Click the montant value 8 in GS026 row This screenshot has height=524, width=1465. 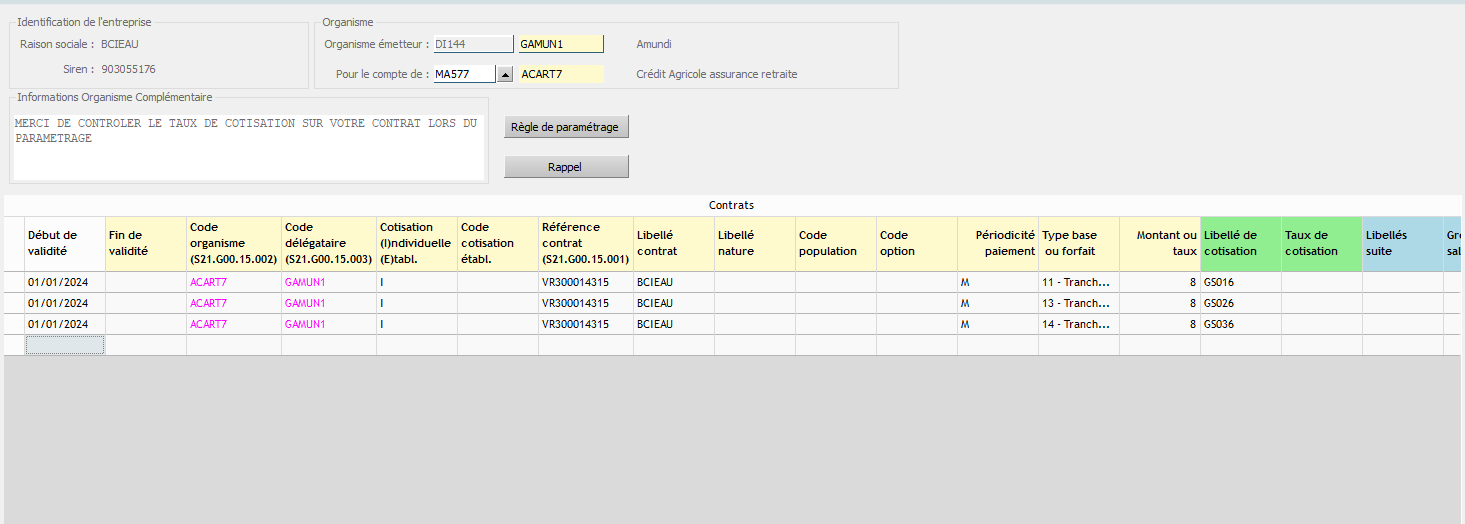point(1160,303)
